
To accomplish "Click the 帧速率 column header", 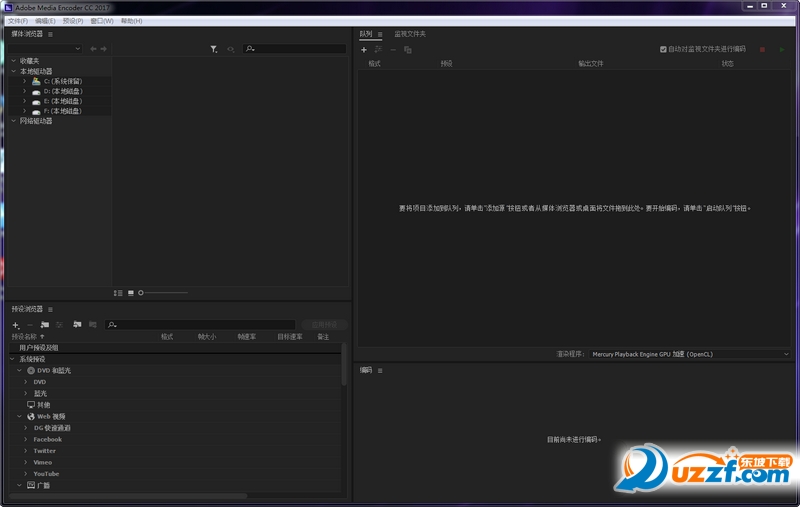I will tap(247, 337).
